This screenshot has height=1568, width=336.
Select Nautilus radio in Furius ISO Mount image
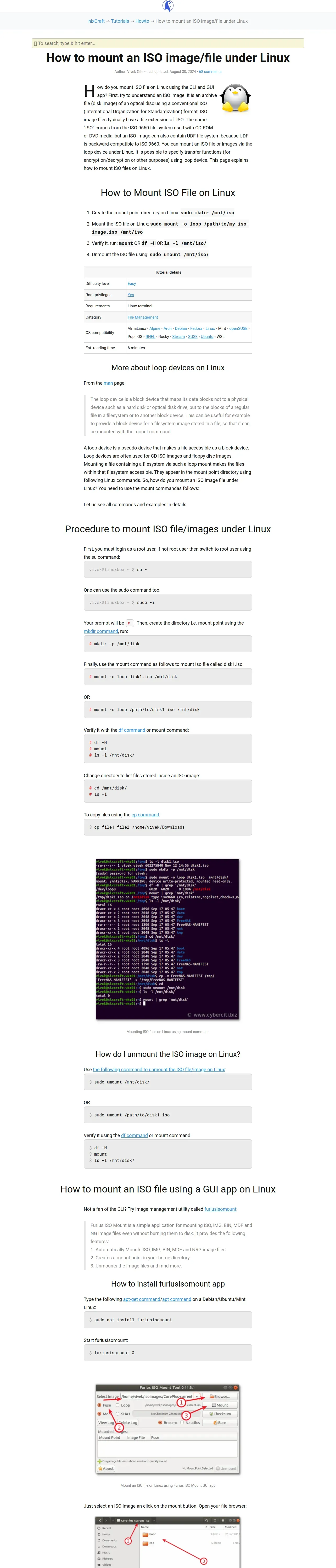click(x=182, y=1422)
